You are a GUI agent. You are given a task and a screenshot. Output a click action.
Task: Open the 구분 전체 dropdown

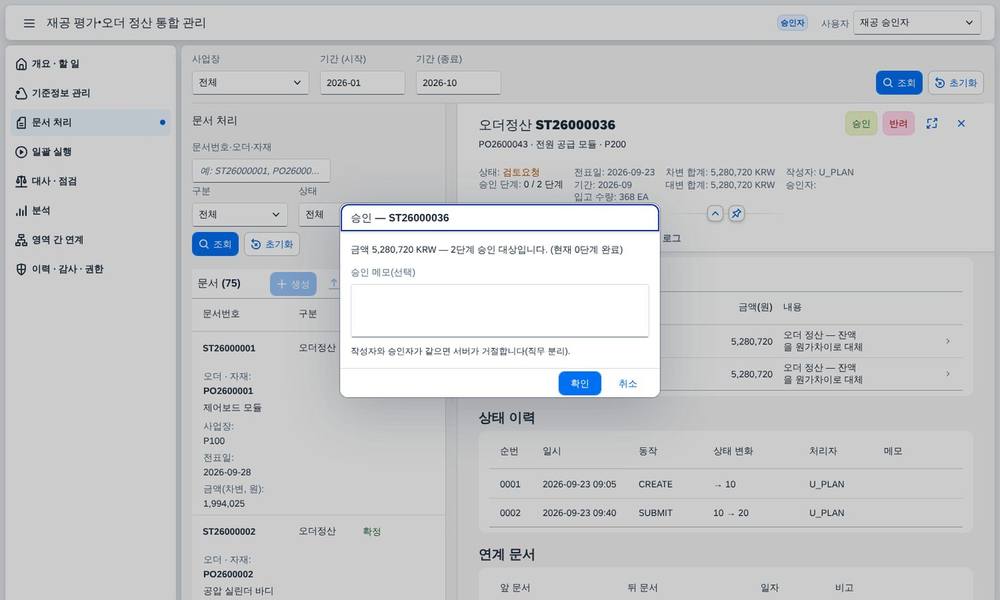tap(239, 214)
